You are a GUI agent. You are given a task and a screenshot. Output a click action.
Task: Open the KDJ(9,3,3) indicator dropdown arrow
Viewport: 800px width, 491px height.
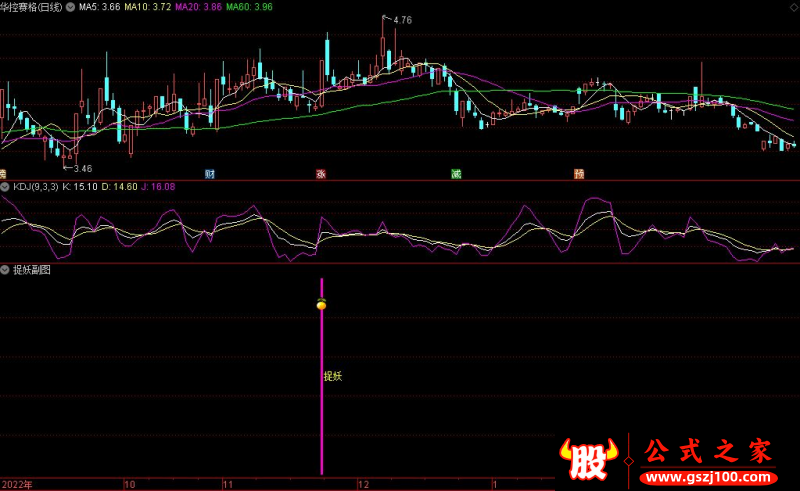coord(6,186)
